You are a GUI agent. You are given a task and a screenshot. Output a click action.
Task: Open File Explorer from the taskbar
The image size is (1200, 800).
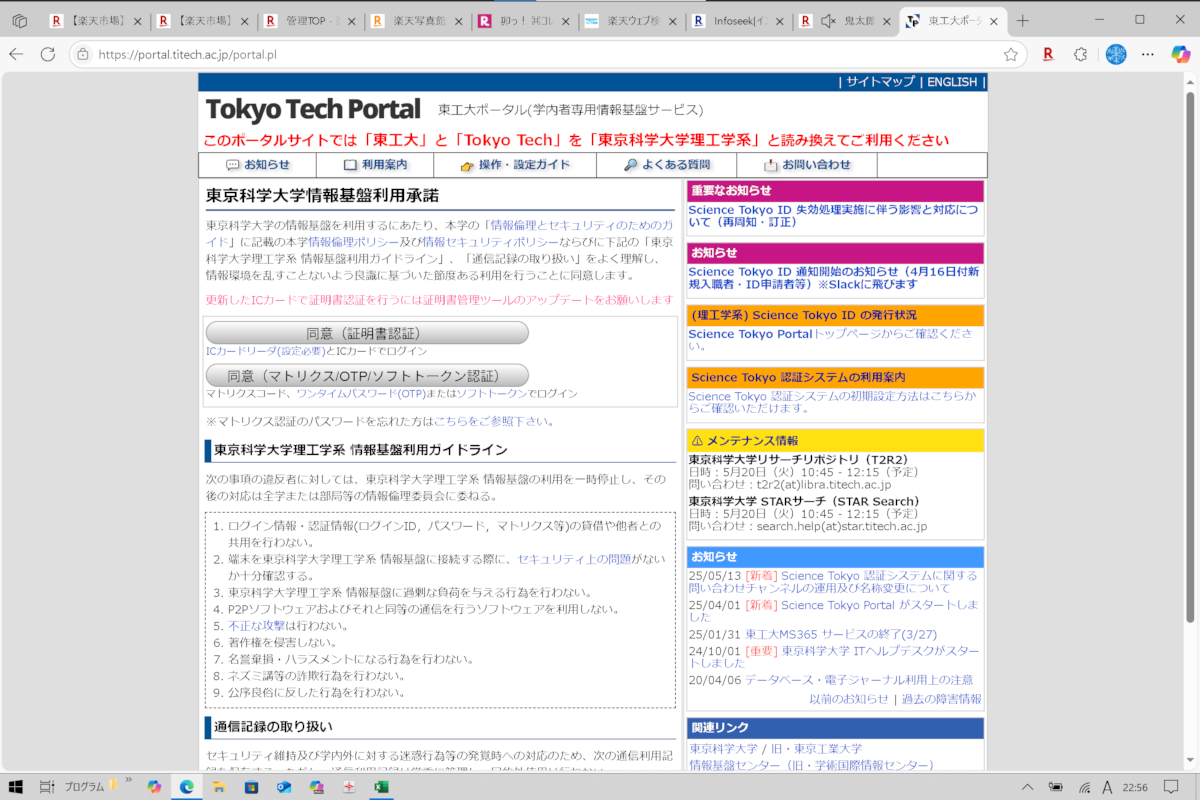[218, 787]
